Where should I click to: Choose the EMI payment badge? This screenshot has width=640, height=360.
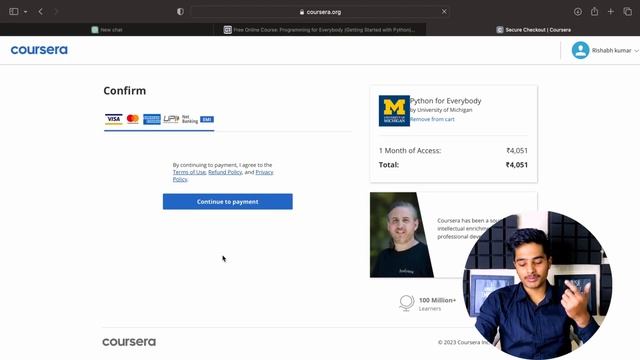207,119
